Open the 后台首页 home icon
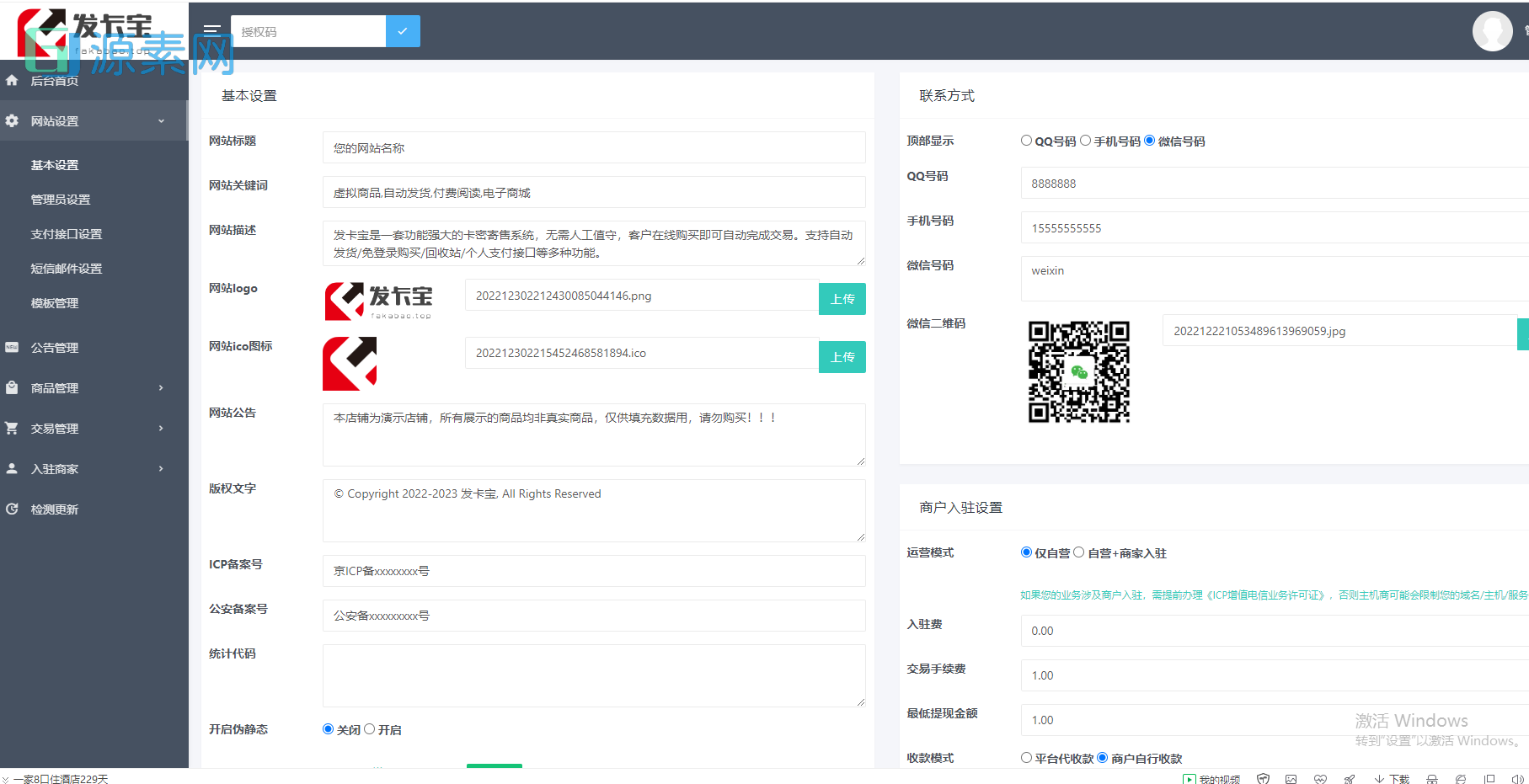This screenshot has width=1529, height=784. [x=12, y=80]
